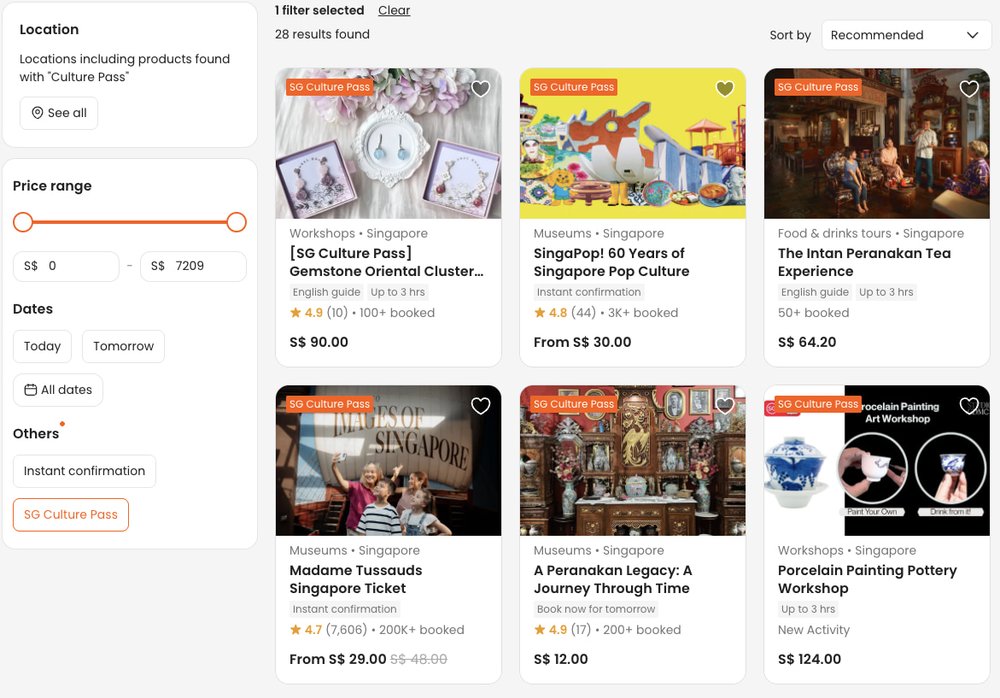
Task: Save Intan Peranakan Tea Experience to wishlist
Action: click(969, 89)
